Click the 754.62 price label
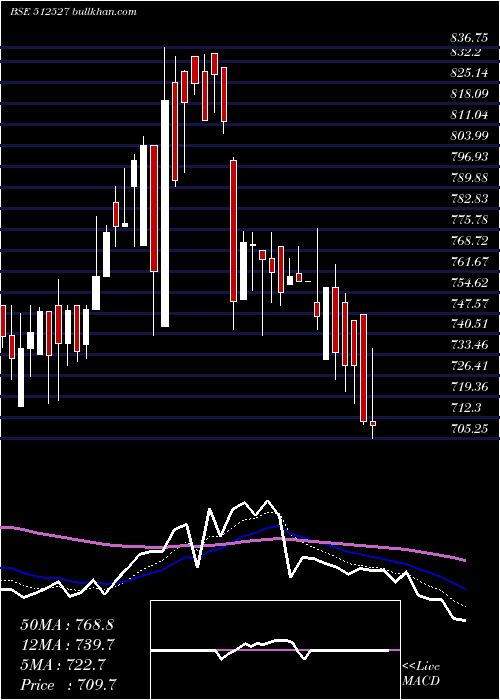Image resolution: width=500 pixels, height=700 pixels. click(x=469, y=283)
